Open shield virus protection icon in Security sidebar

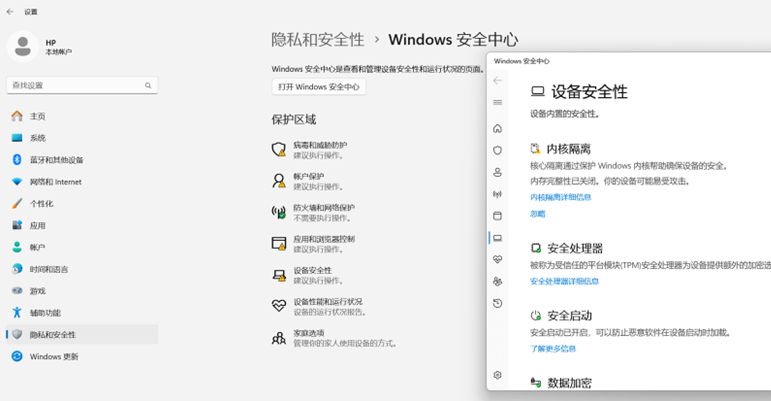pyautogui.click(x=498, y=150)
